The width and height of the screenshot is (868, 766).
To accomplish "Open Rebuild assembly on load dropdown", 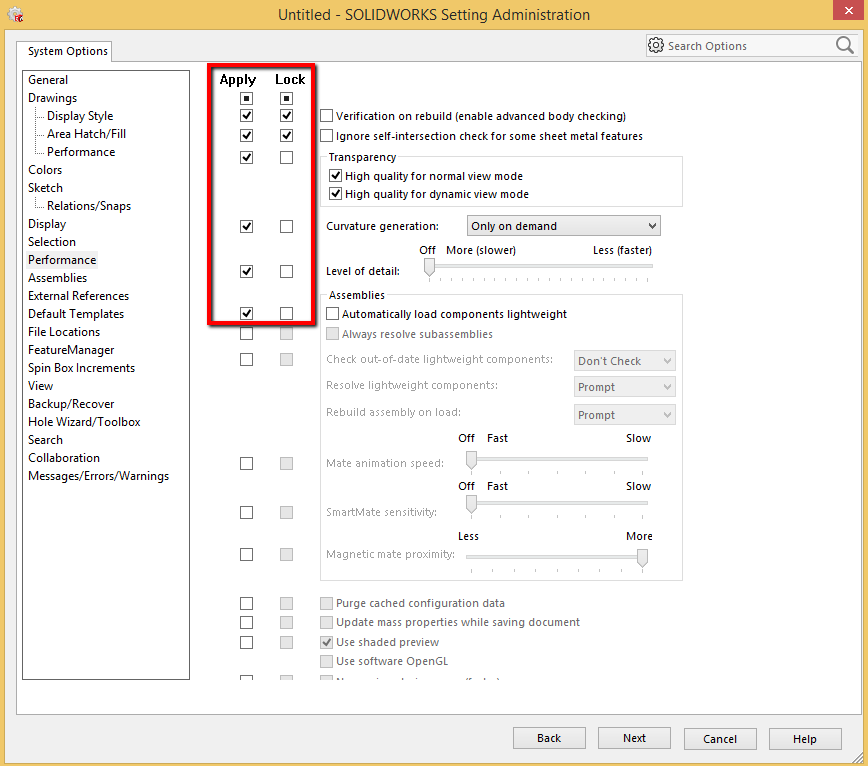I will tap(624, 415).
